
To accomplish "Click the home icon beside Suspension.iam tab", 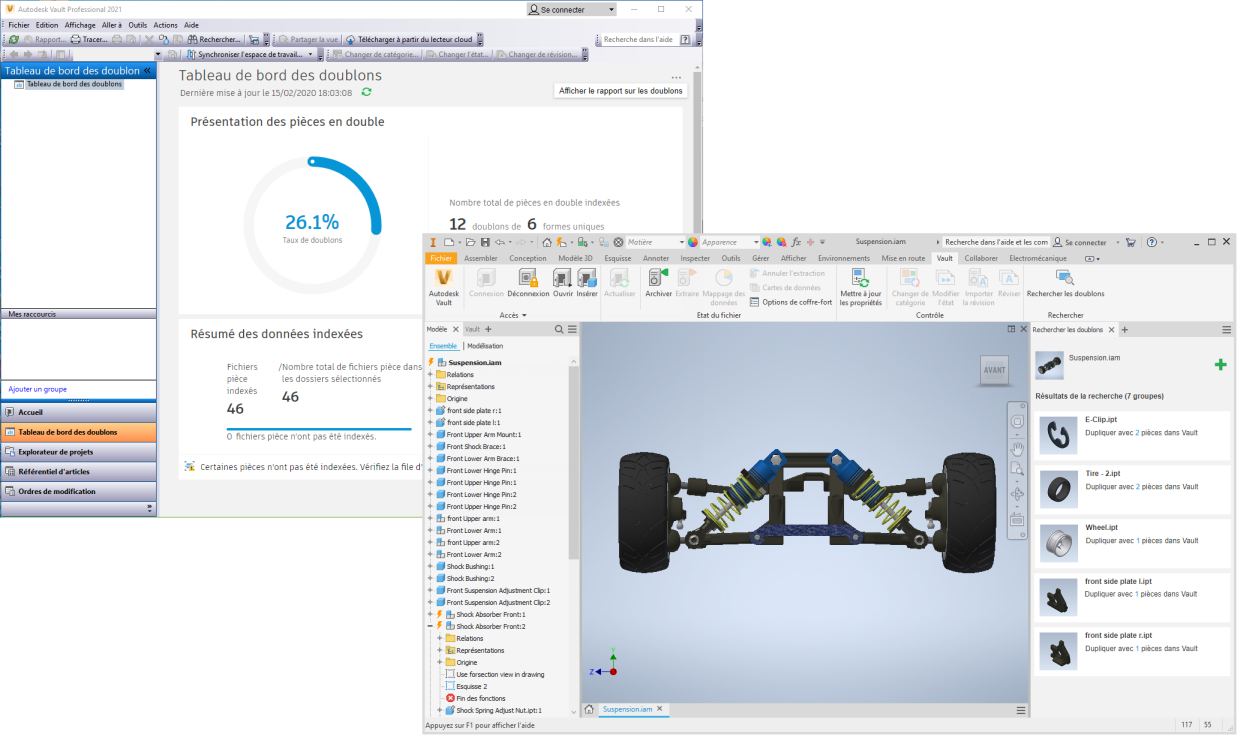I will (x=589, y=710).
